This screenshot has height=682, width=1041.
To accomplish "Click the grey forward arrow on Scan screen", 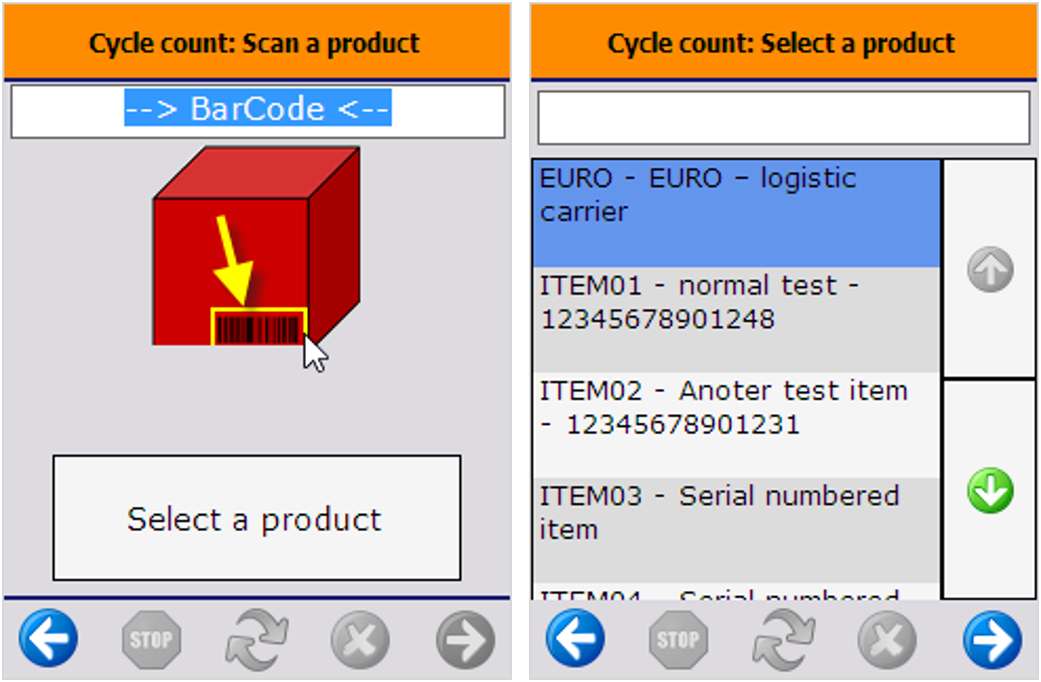I will click(465, 639).
